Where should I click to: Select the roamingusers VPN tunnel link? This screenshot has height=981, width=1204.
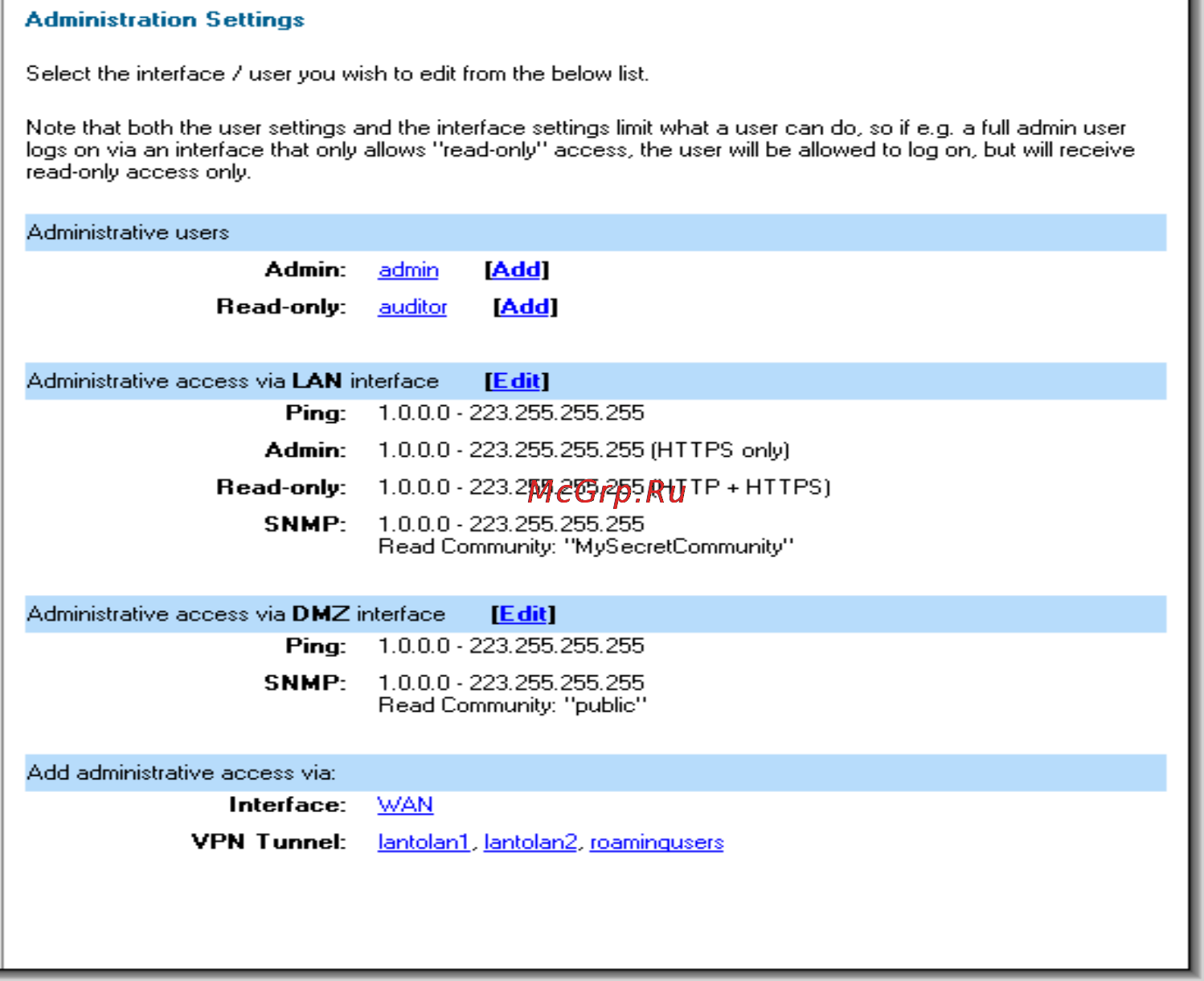(657, 842)
